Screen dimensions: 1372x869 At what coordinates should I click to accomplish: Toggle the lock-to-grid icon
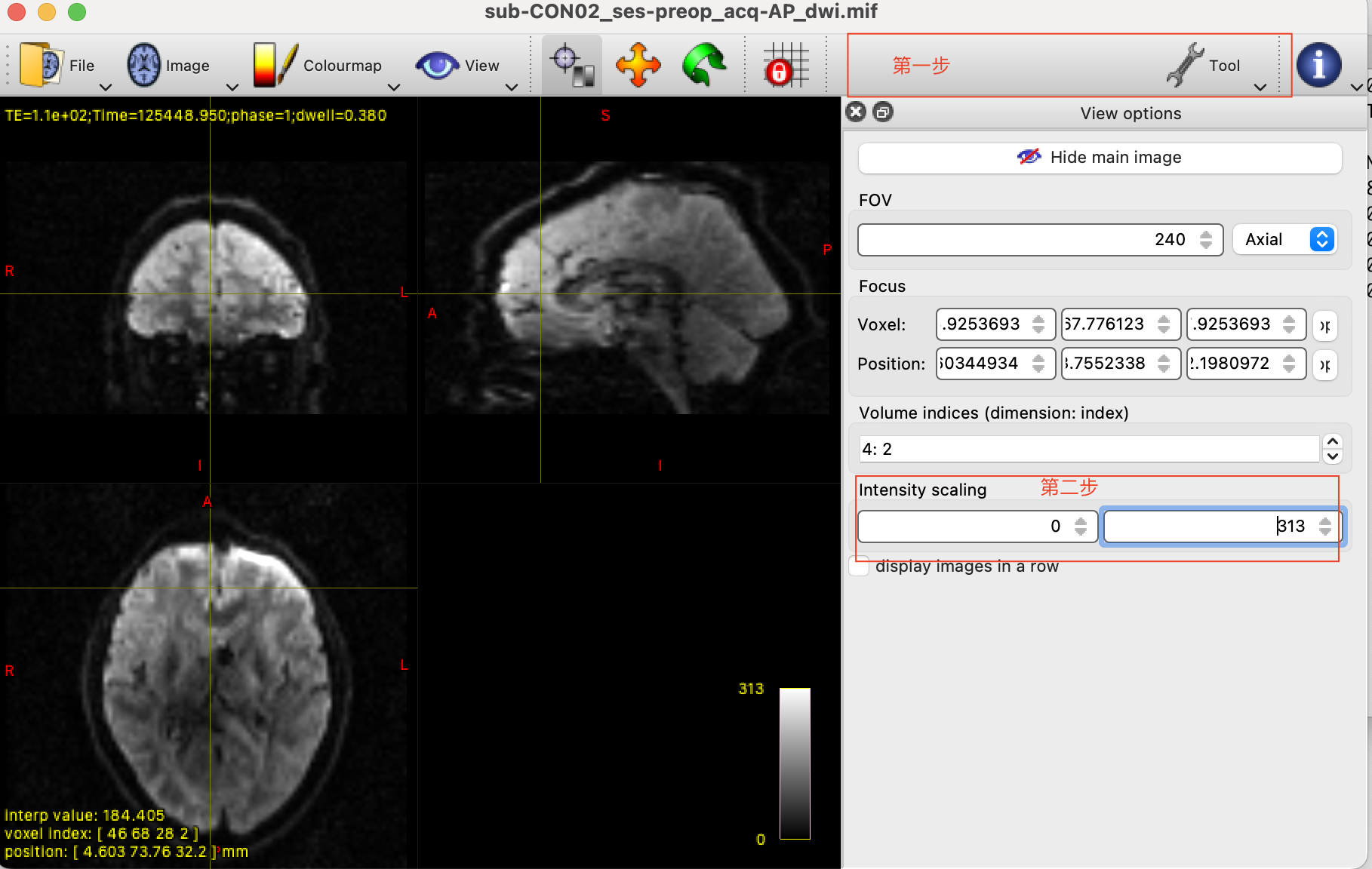pos(786,65)
